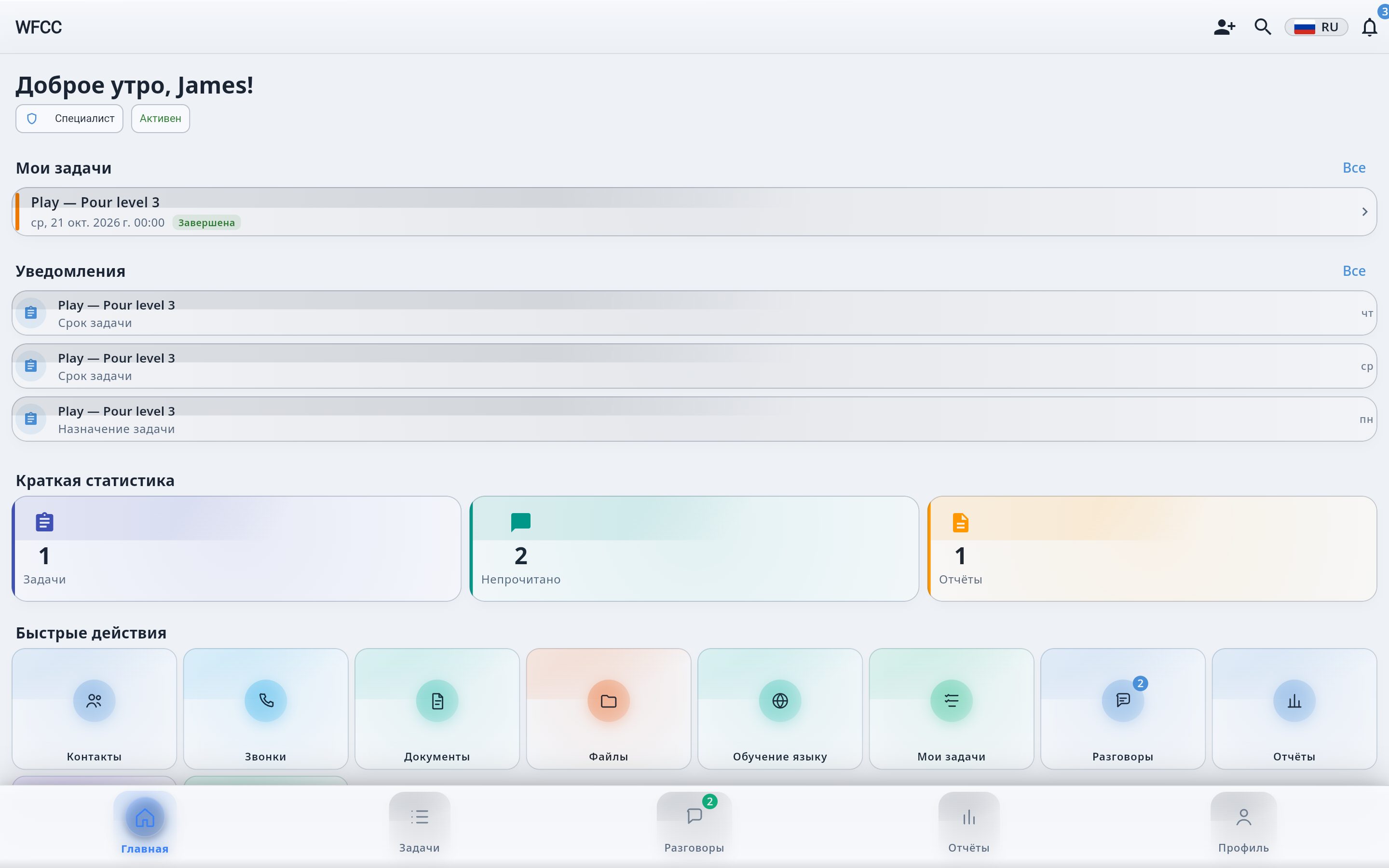Image resolution: width=1389 pixels, height=868 pixels.
Task: Switch to Отчёты tab in bottom navigation
Action: pos(969,825)
